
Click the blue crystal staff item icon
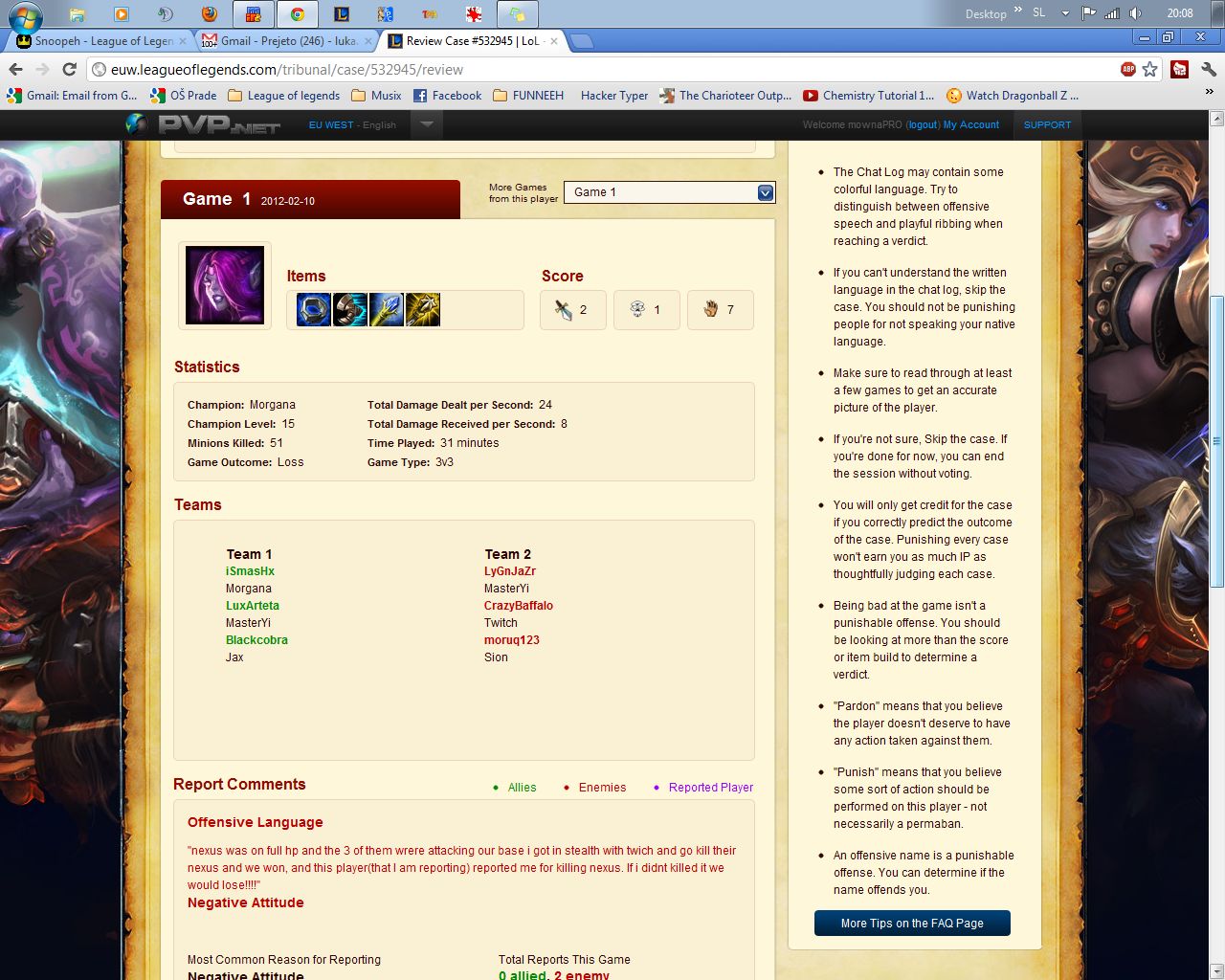click(387, 310)
